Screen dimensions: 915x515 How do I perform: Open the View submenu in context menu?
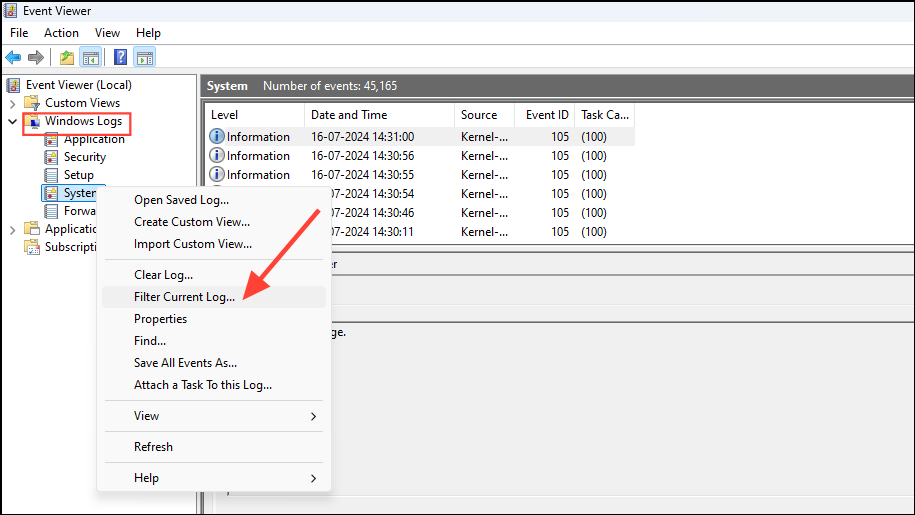click(214, 416)
